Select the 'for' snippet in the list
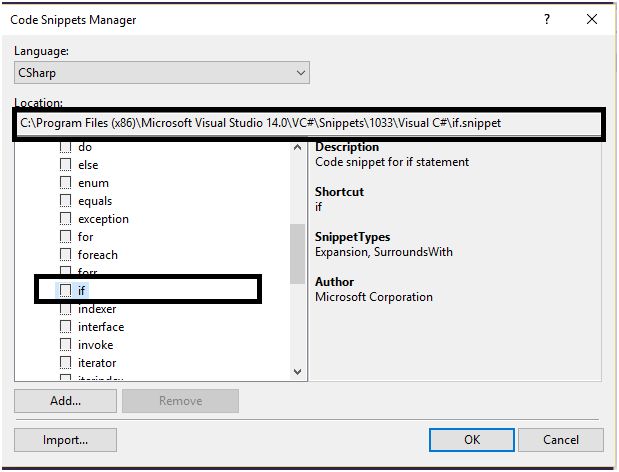 coord(86,237)
